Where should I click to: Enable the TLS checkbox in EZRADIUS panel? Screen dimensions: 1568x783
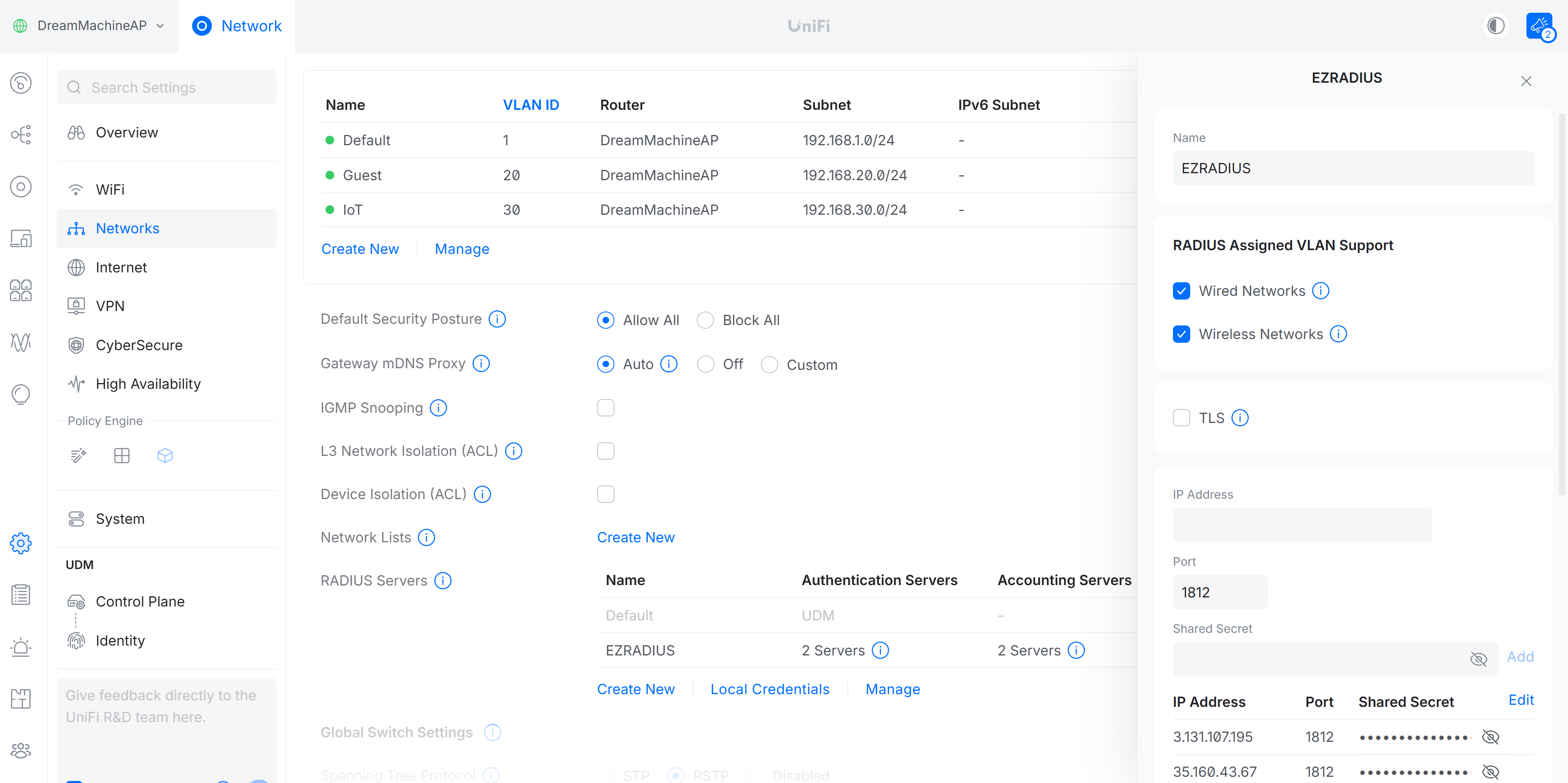click(x=1182, y=418)
